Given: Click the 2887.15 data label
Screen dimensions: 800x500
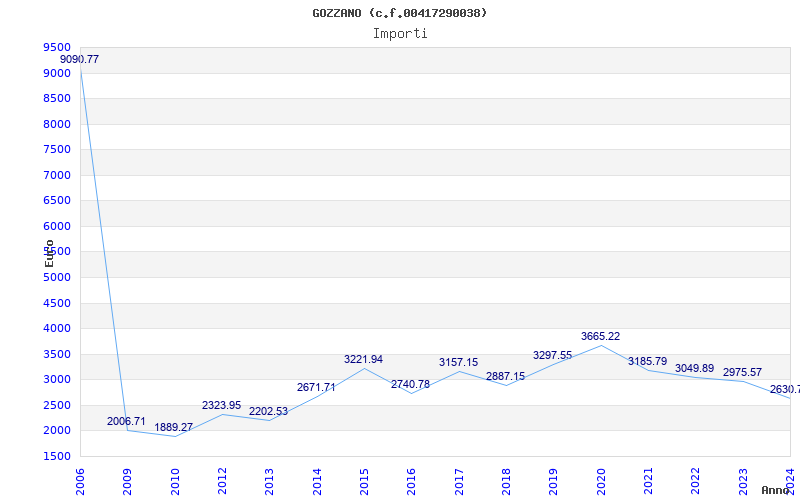Looking at the screenshot, I should [505, 377].
